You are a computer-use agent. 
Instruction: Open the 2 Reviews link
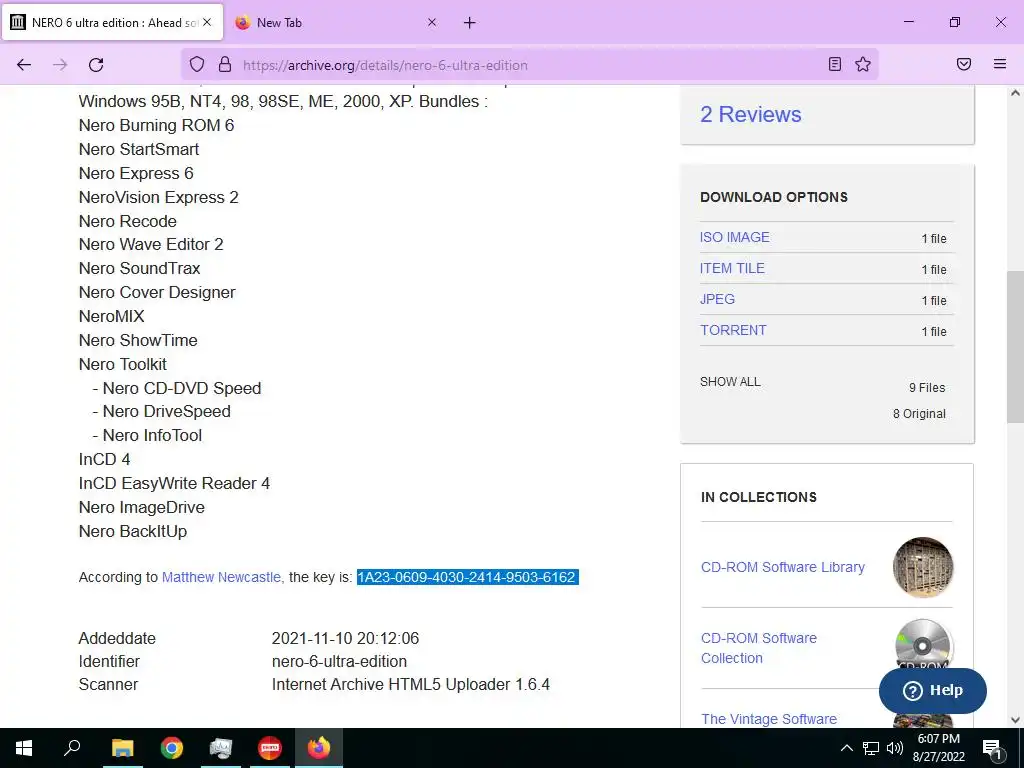[x=750, y=114]
